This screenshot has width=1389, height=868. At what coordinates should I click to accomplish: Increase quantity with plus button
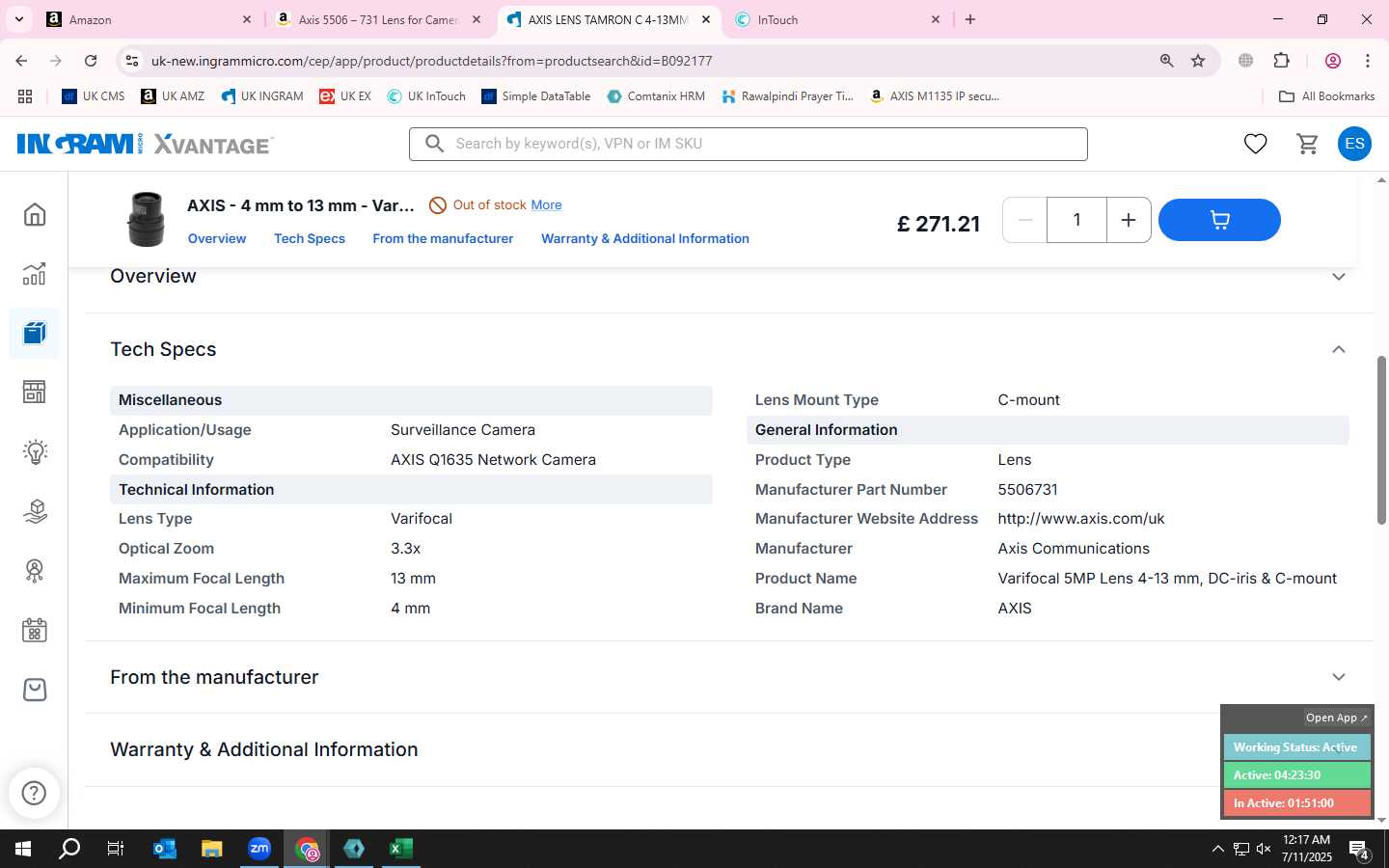click(1128, 220)
